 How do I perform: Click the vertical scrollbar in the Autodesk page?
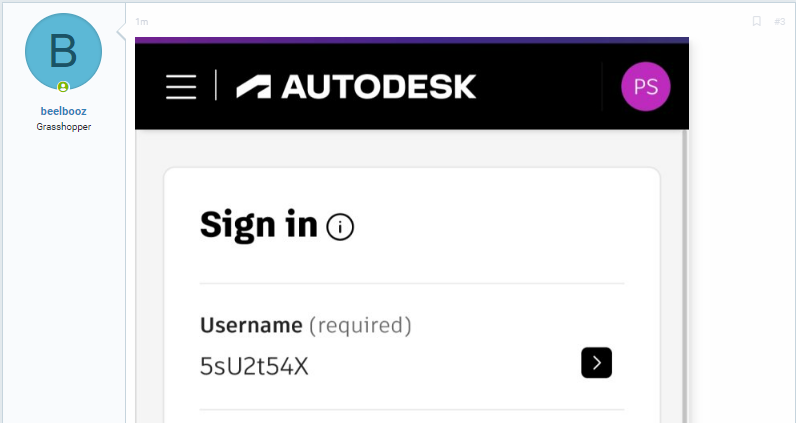(685, 276)
